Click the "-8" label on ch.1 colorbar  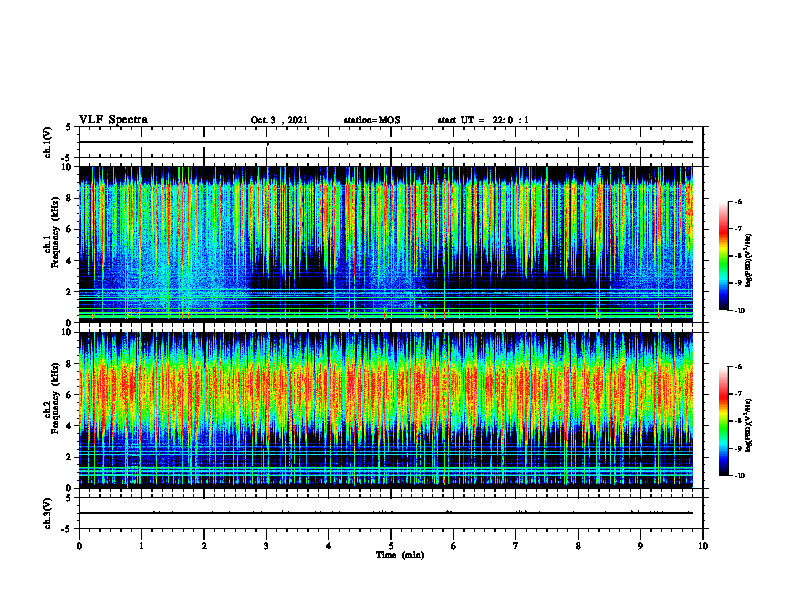coord(738,256)
